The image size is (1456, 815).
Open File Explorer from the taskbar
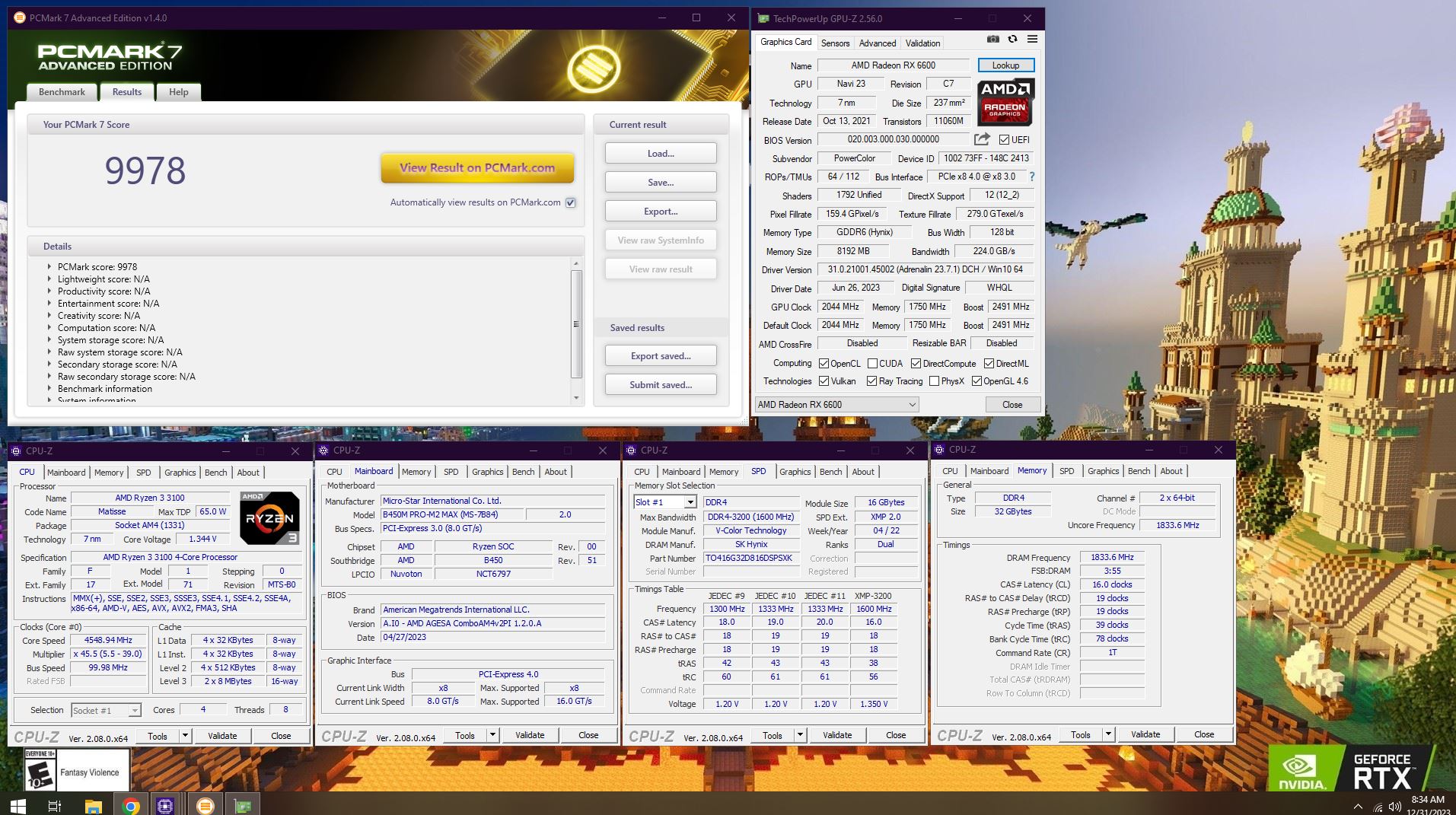(x=93, y=805)
